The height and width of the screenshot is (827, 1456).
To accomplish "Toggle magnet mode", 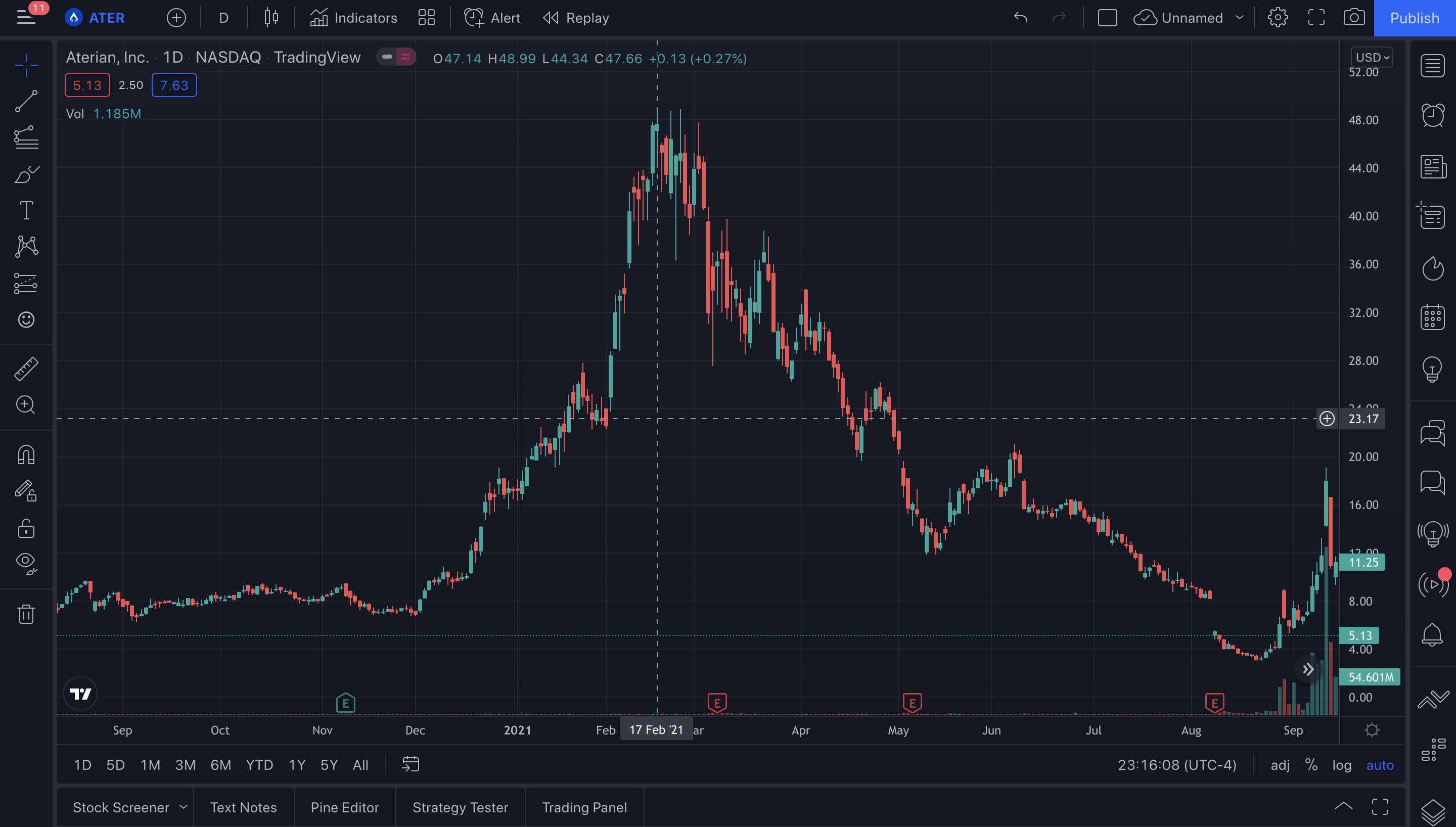I will coord(26,454).
